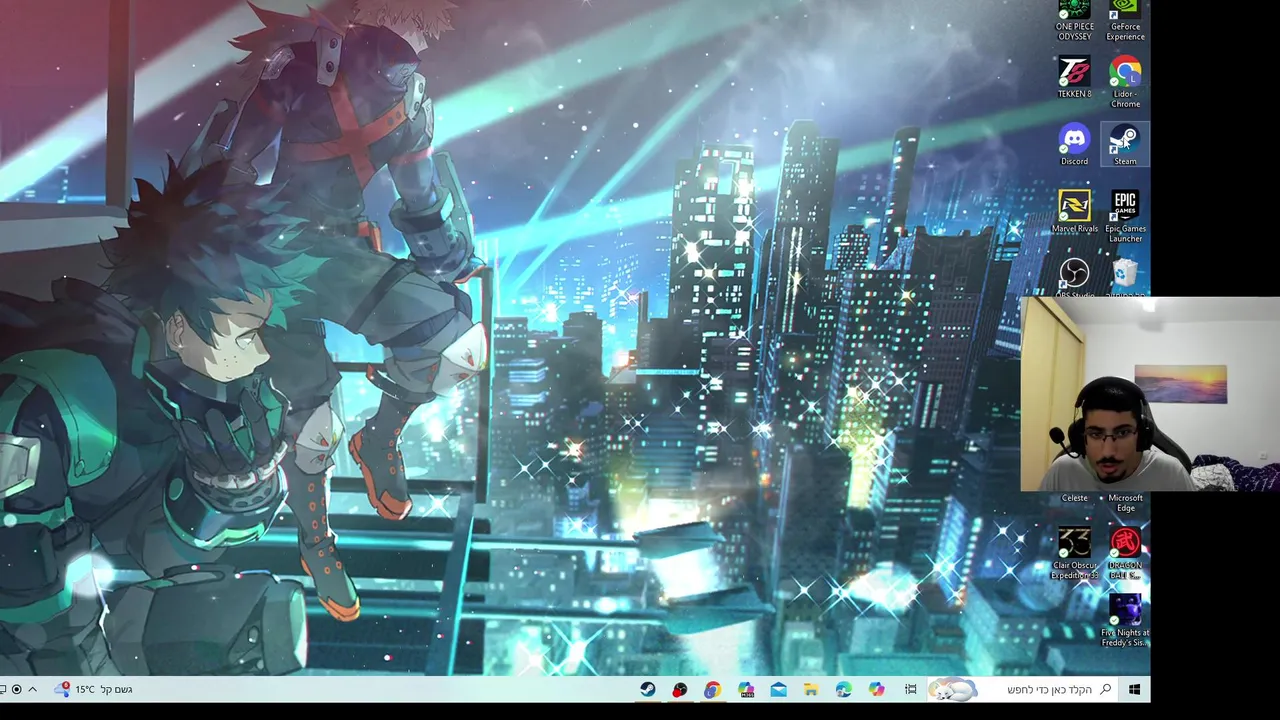The height and width of the screenshot is (720, 1280).
Task: Expand the hidden system tray icons chevron
Action: 32,689
